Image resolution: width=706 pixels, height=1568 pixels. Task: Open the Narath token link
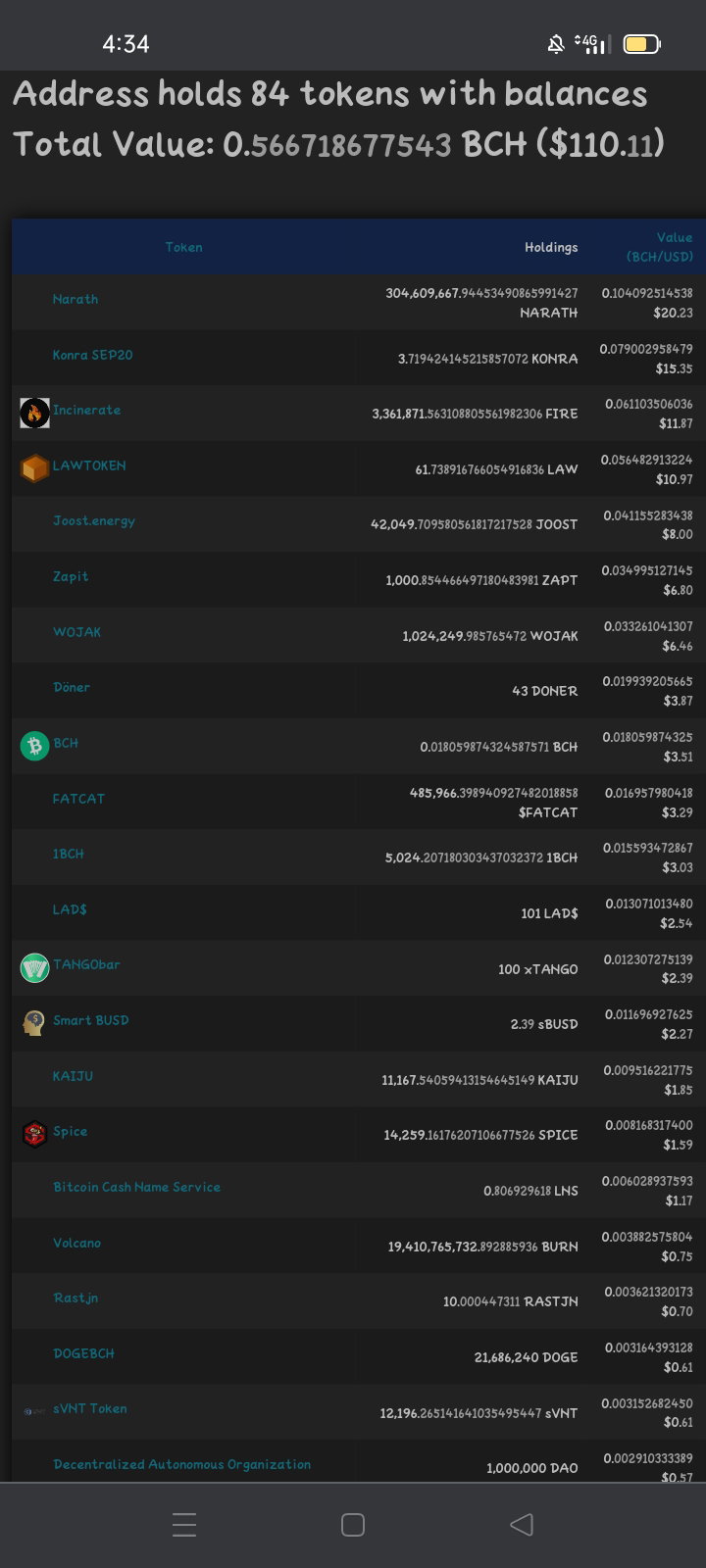coord(76,299)
